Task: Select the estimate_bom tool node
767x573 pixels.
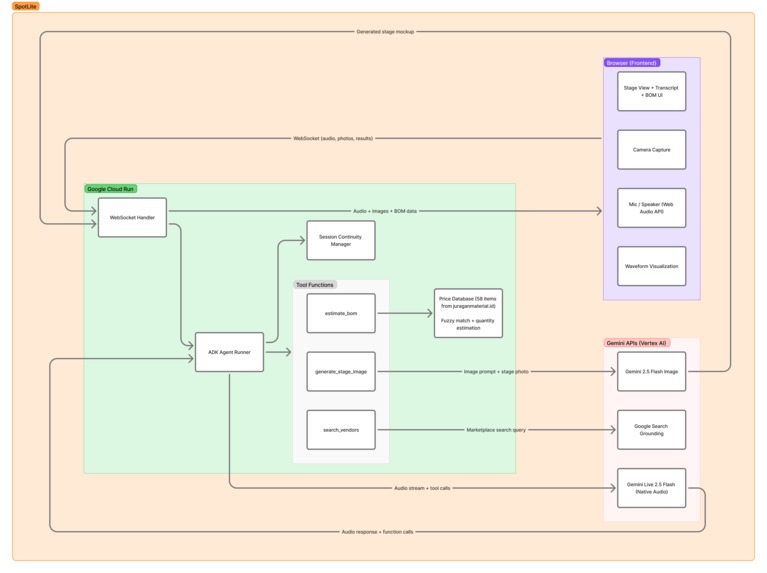Action: pyautogui.click(x=341, y=313)
